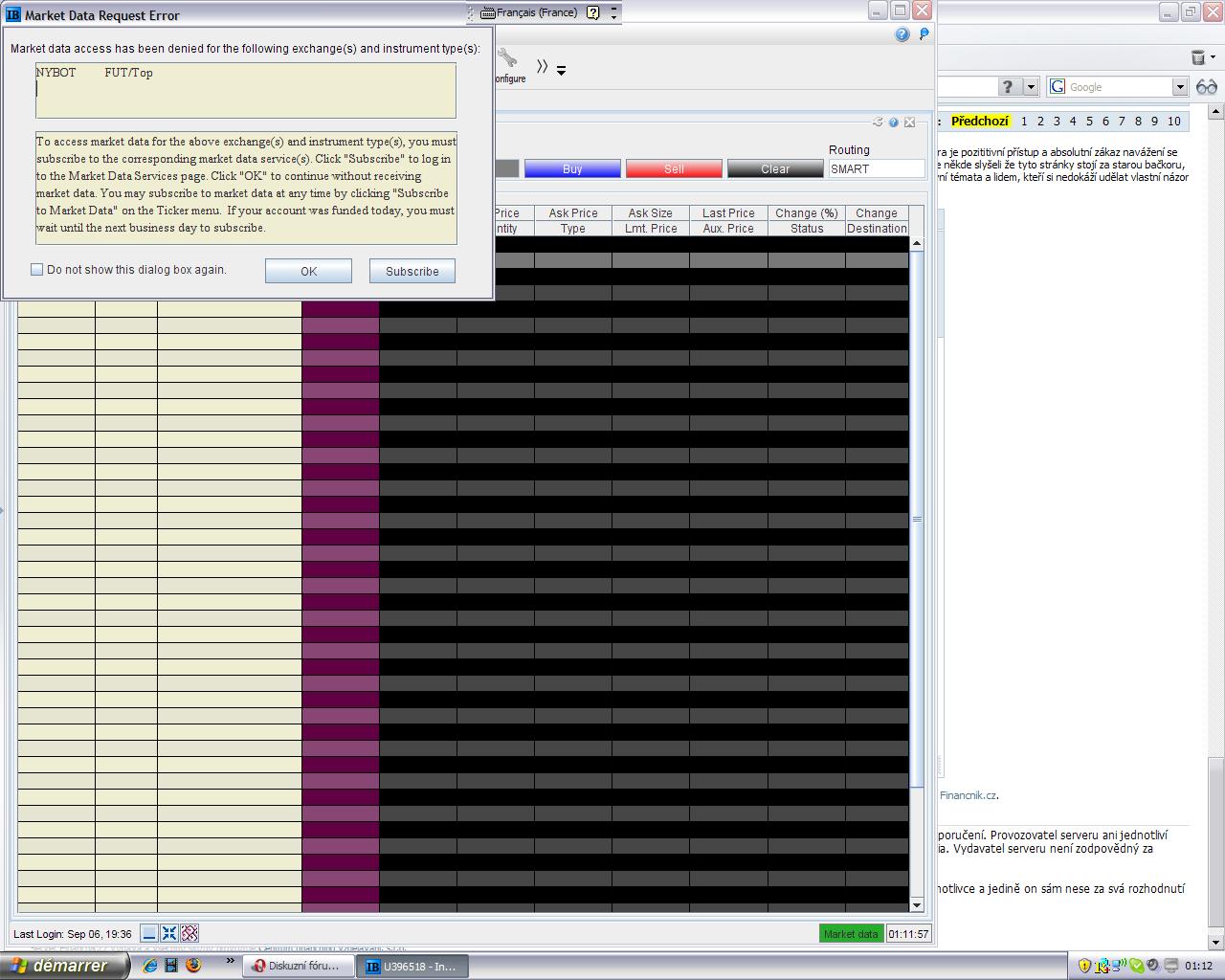1225x980 pixels.
Task: Open the Opera trash closed-tabs icon
Action: (1198, 57)
